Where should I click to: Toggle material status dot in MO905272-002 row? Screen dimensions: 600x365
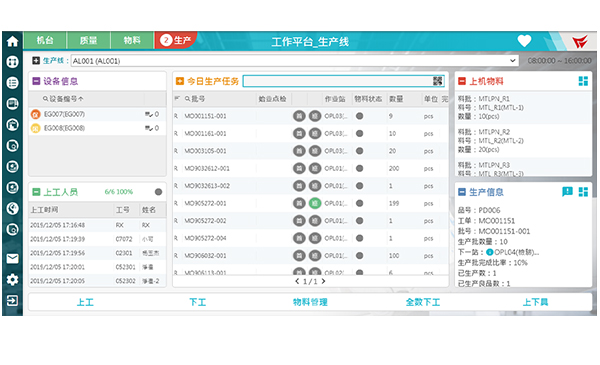click(359, 221)
